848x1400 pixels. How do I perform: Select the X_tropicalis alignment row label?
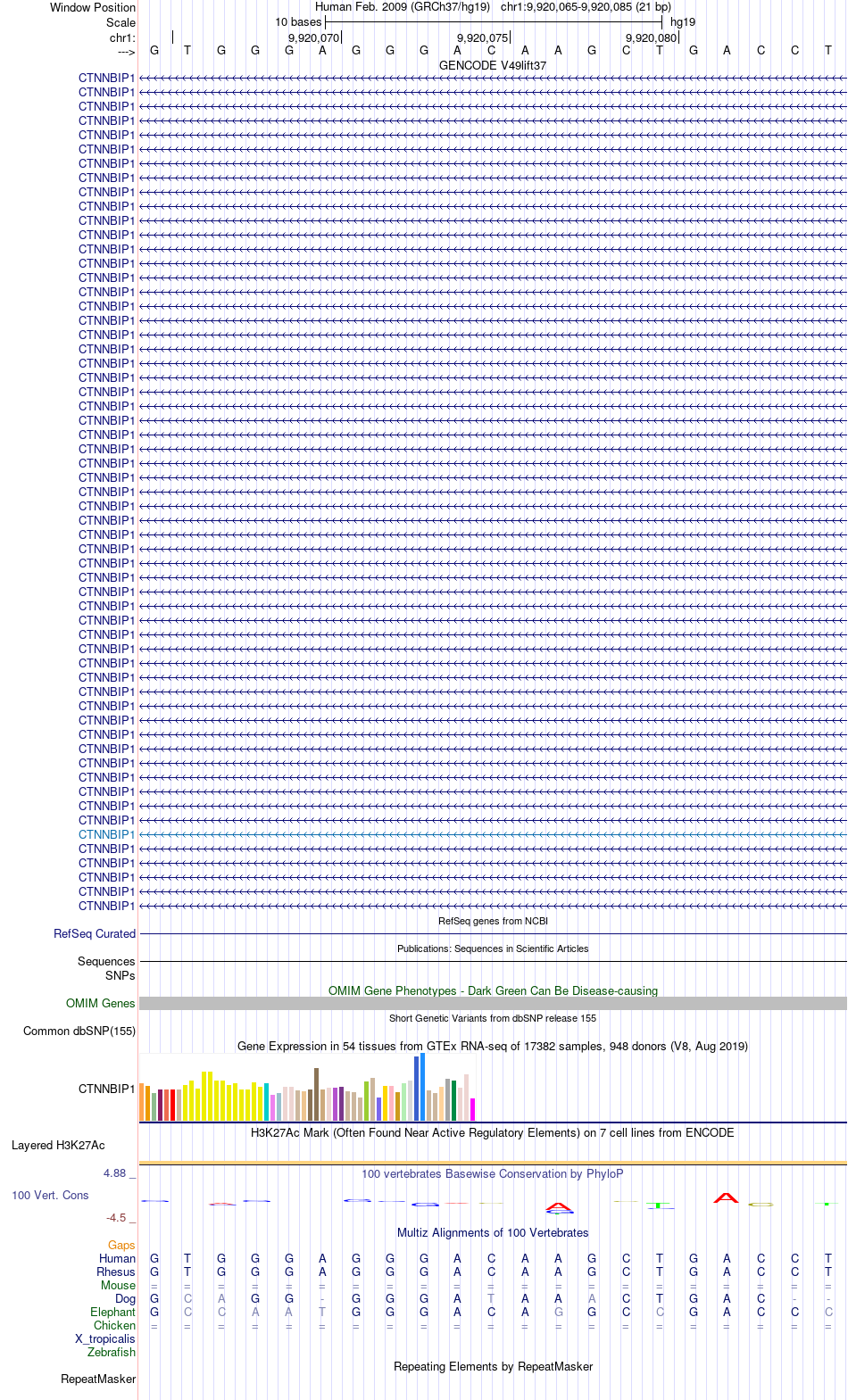coord(105,1338)
